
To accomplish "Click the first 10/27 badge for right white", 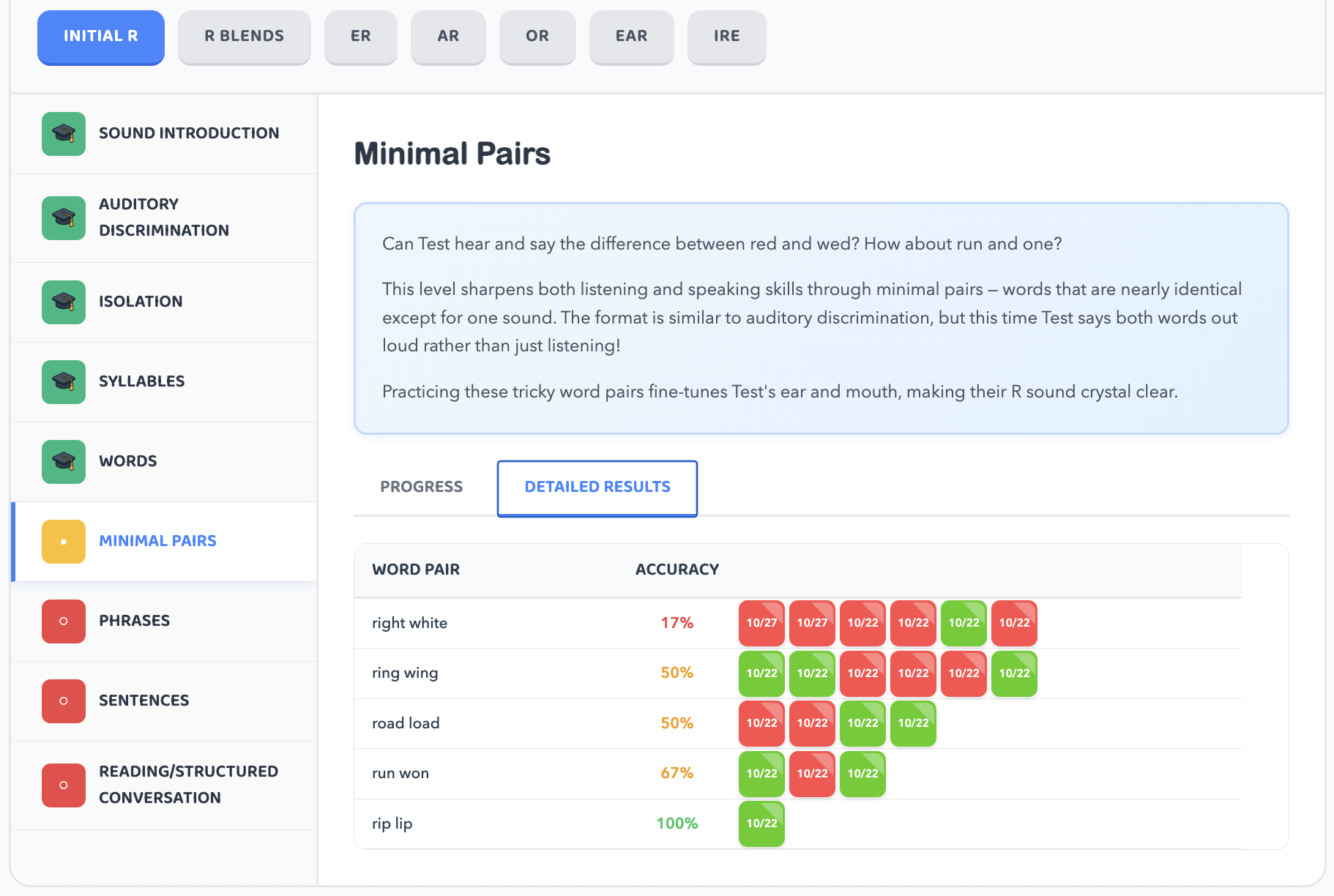I will (x=761, y=623).
